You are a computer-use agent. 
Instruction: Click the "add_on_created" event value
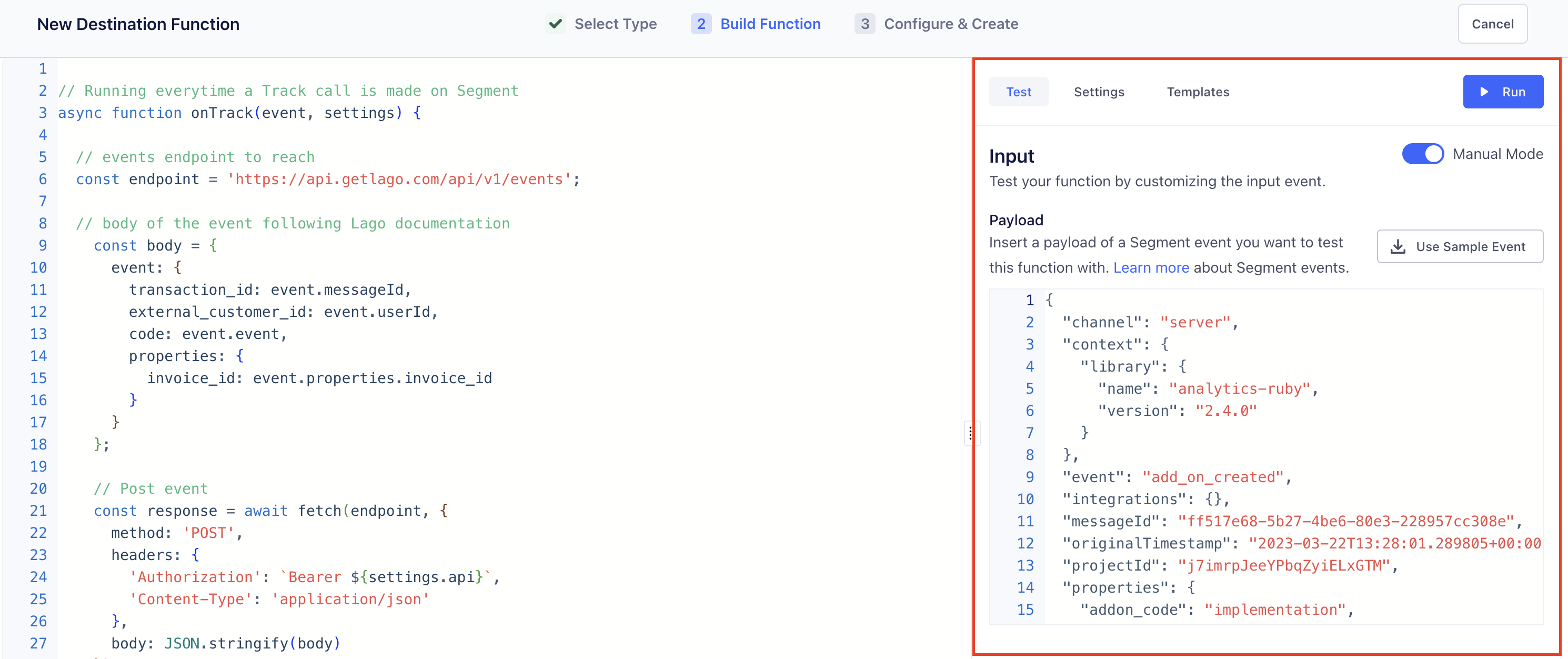(1212, 477)
